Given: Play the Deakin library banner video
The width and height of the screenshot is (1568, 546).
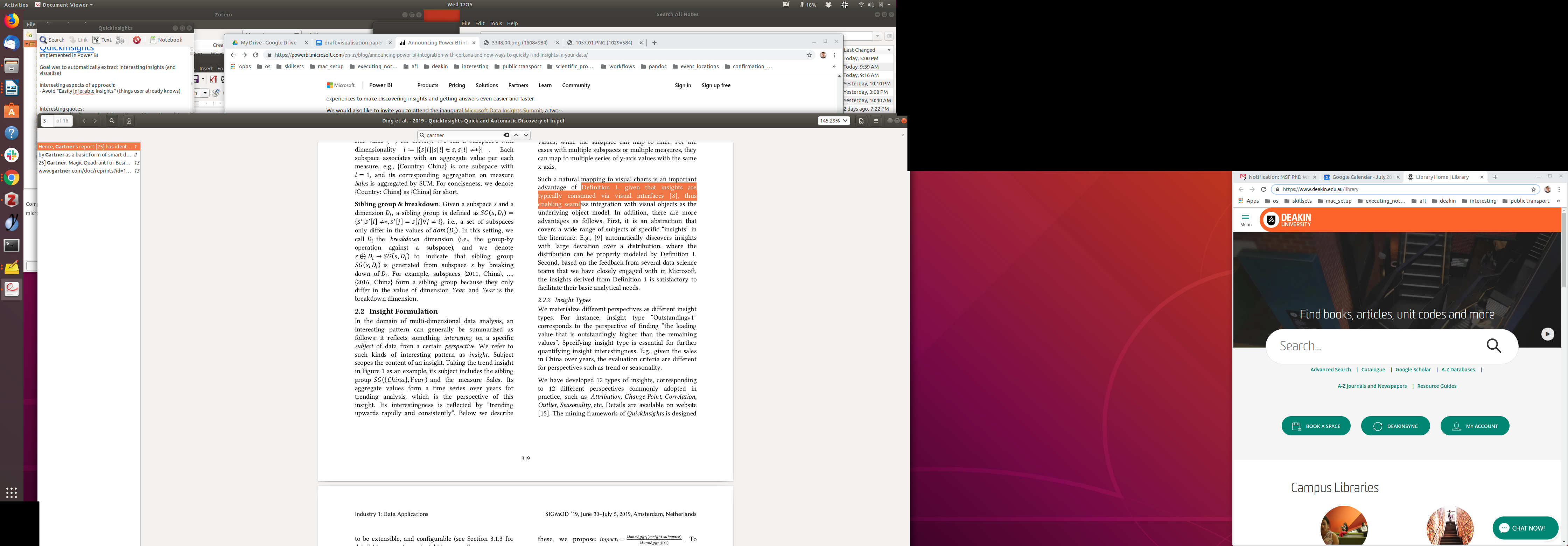Looking at the screenshot, I should coord(1547,334).
